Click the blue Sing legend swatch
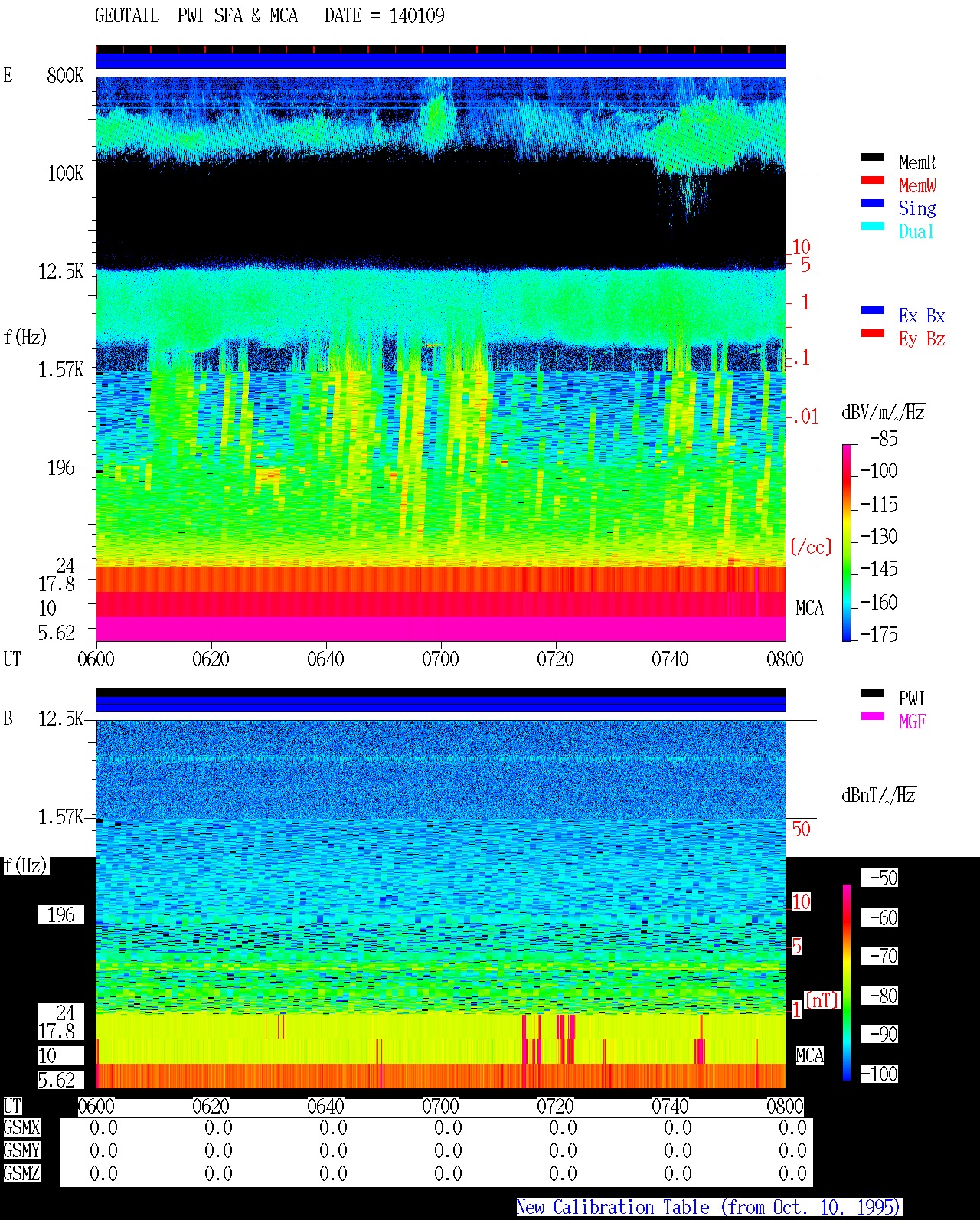The width and height of the screenshot is (980, 1220). [x=873, y=203]
